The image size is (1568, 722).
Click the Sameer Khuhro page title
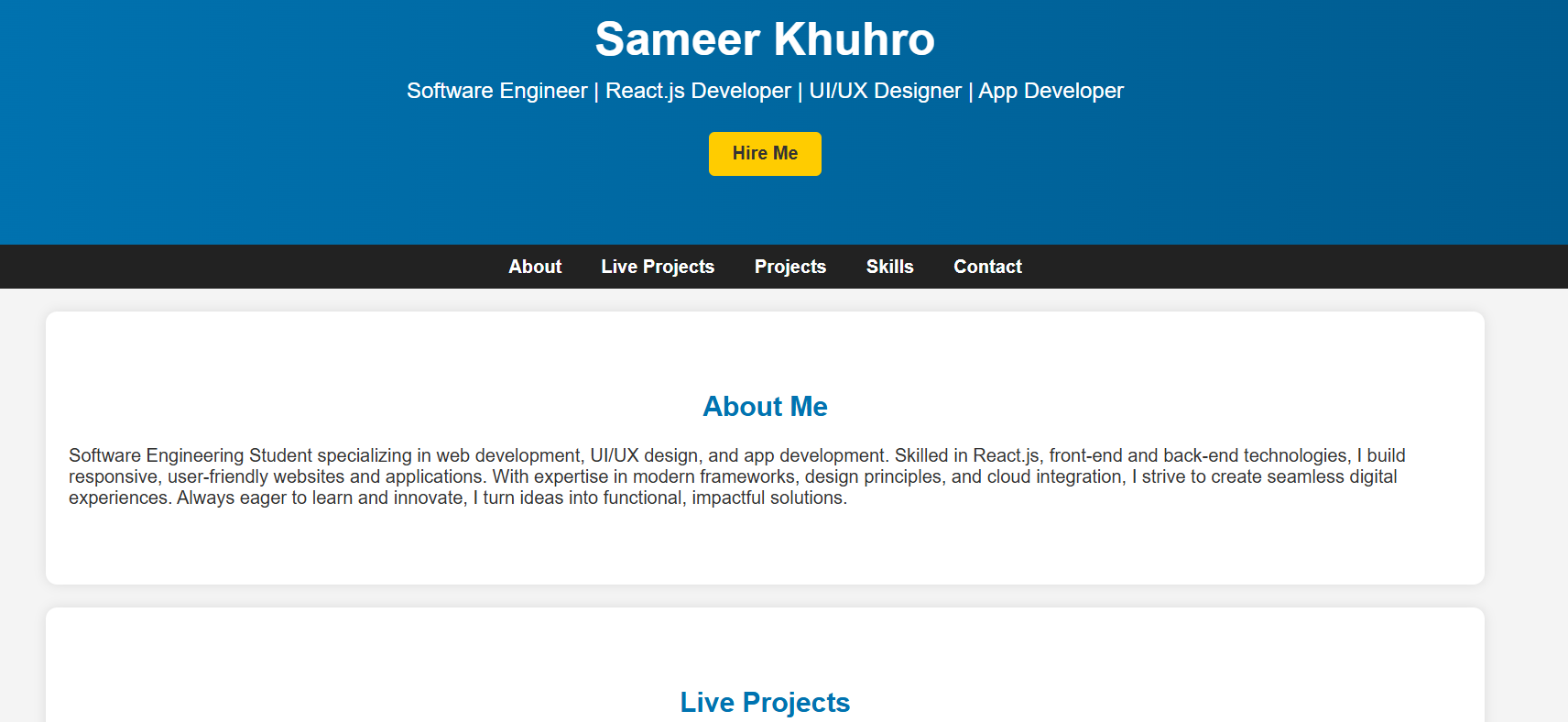click(x=765, y=39)
